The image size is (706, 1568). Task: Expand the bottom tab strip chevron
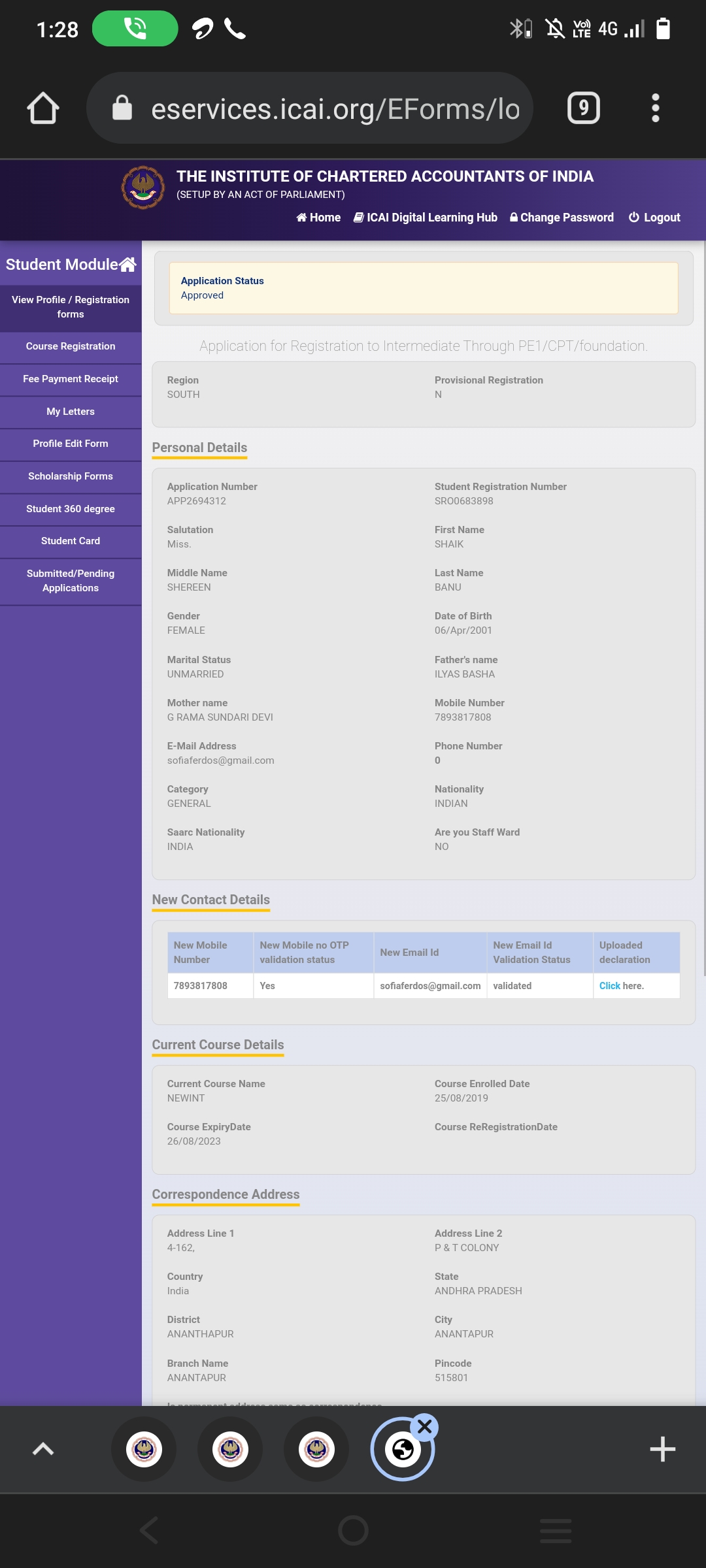pos(43,1449)
